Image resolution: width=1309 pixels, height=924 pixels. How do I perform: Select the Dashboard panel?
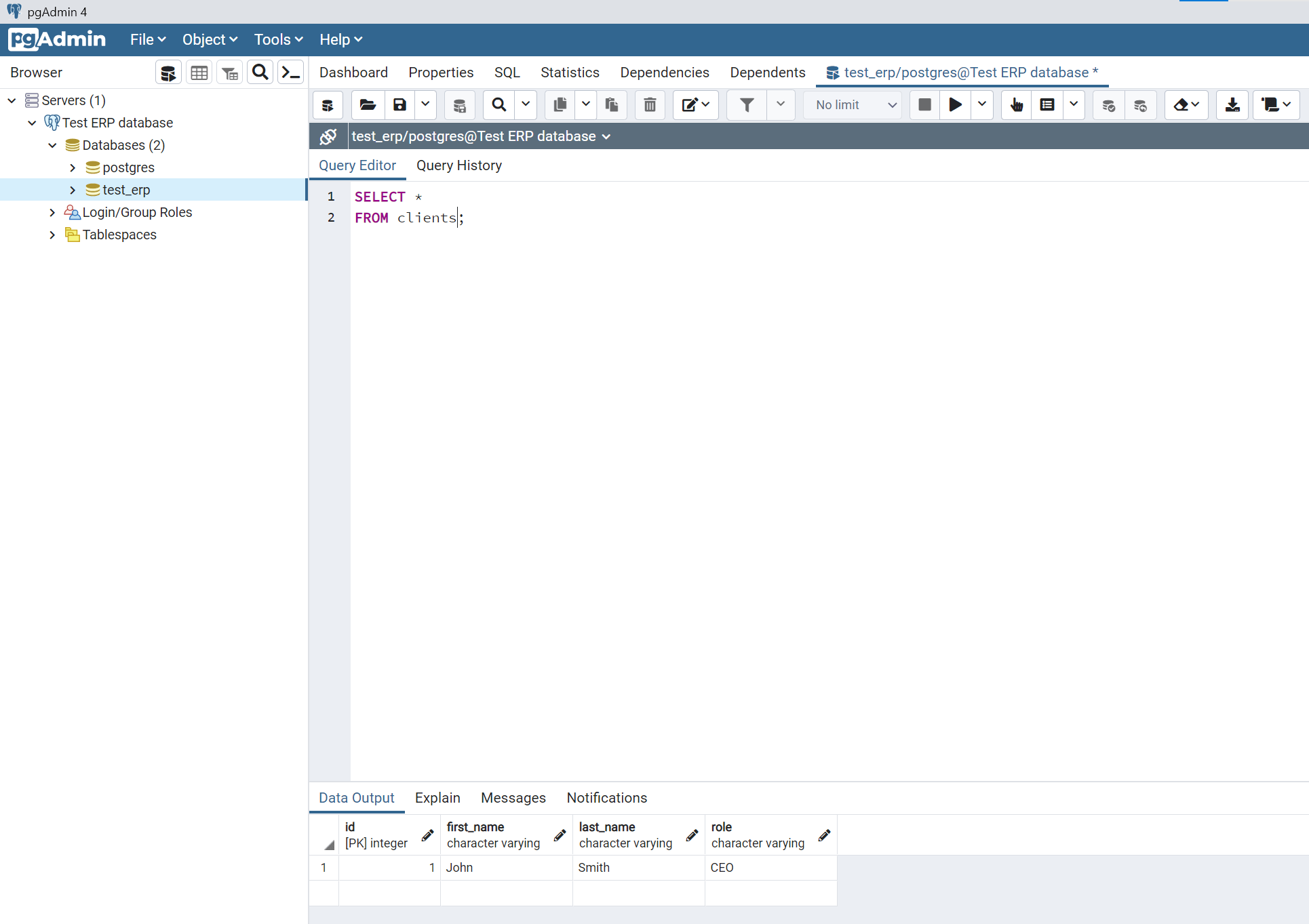pos(353,72)
